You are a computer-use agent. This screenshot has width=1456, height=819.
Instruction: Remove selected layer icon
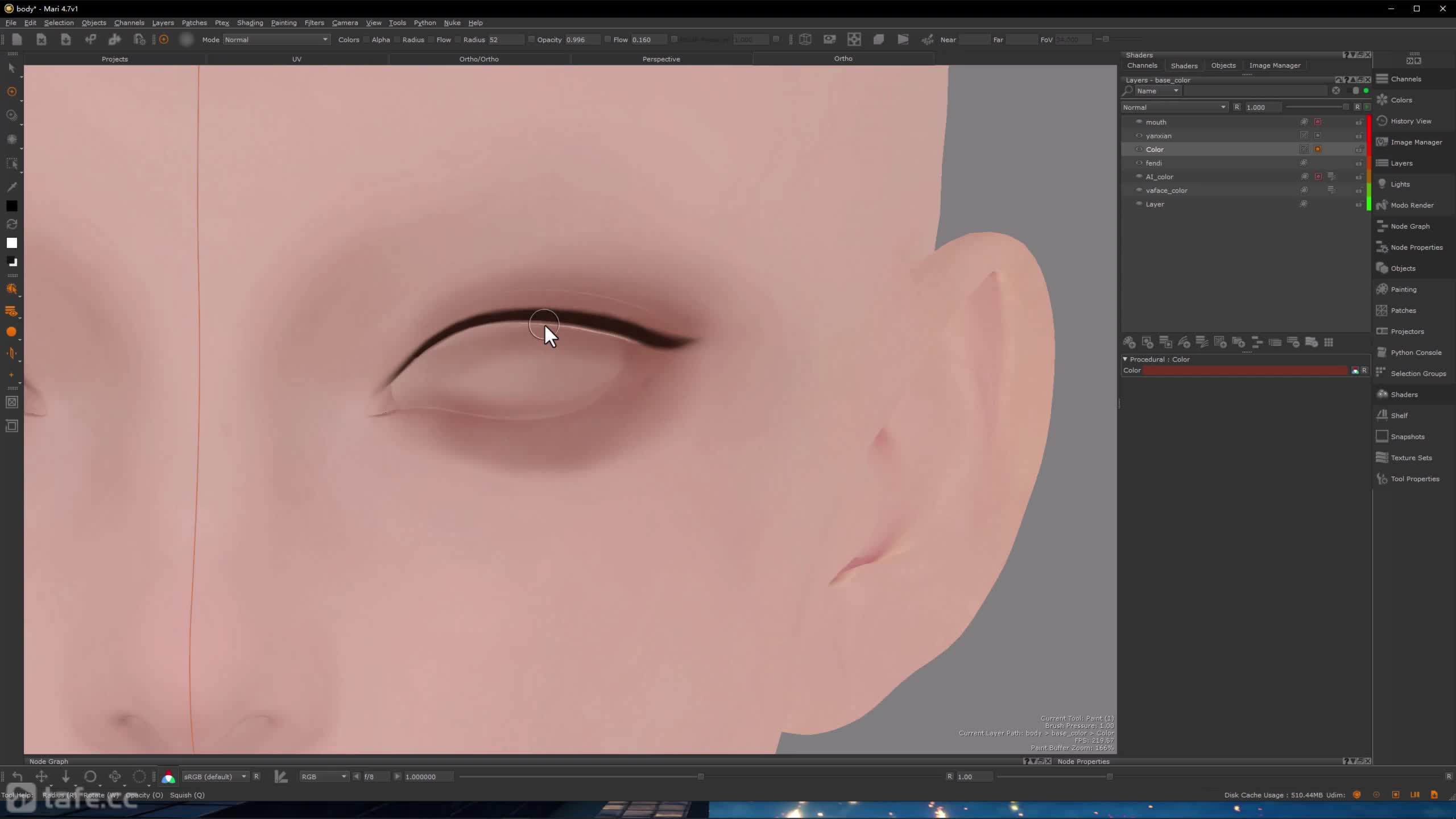click(x=1293, y=342)
